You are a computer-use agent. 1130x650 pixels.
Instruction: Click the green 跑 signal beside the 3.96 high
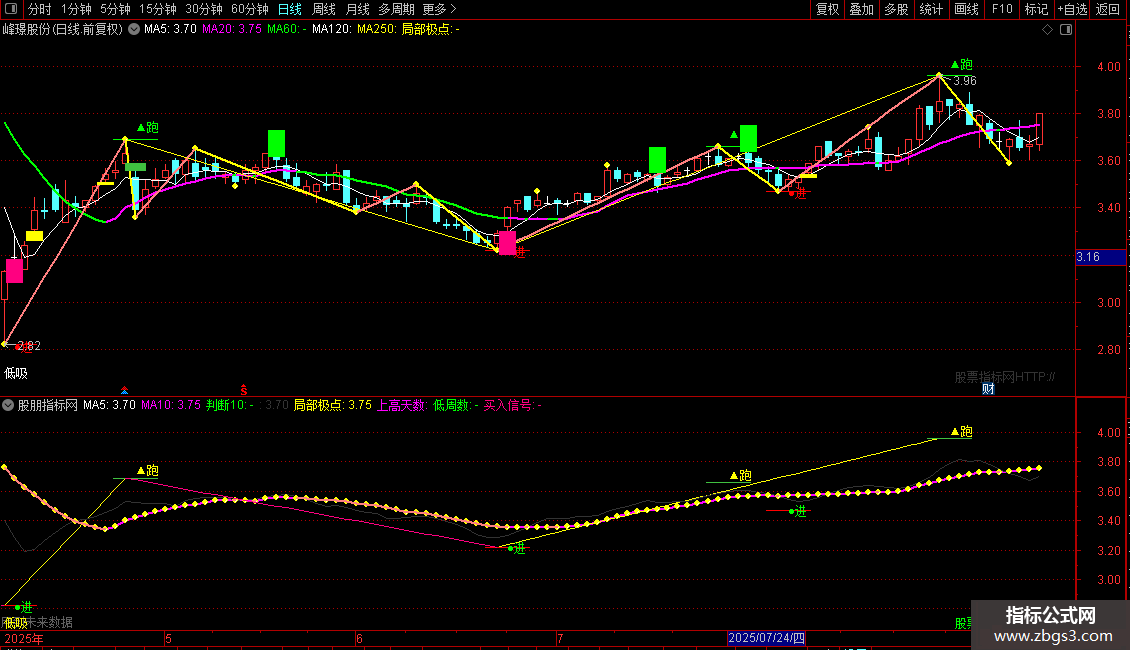click(x=962, y=65)
